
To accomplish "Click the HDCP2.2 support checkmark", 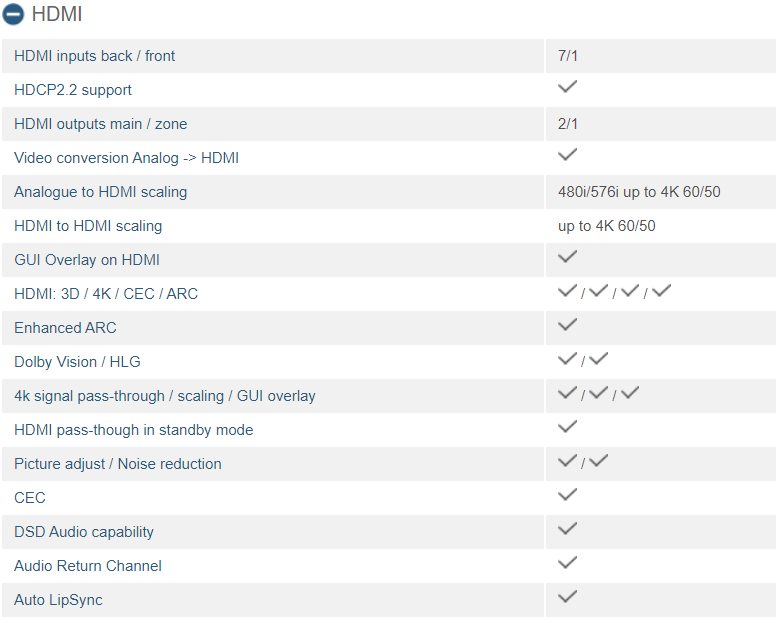I will point(567,87).
